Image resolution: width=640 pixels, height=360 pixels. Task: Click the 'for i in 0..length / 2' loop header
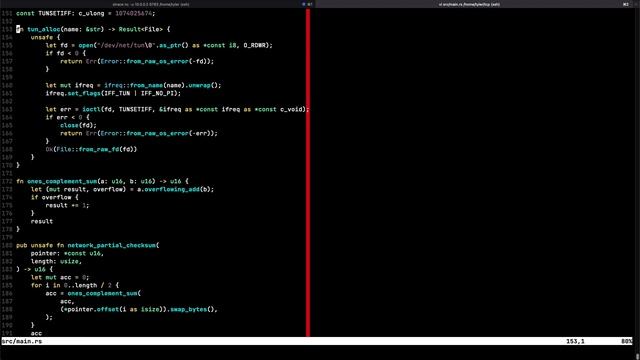tap(71, 285)
